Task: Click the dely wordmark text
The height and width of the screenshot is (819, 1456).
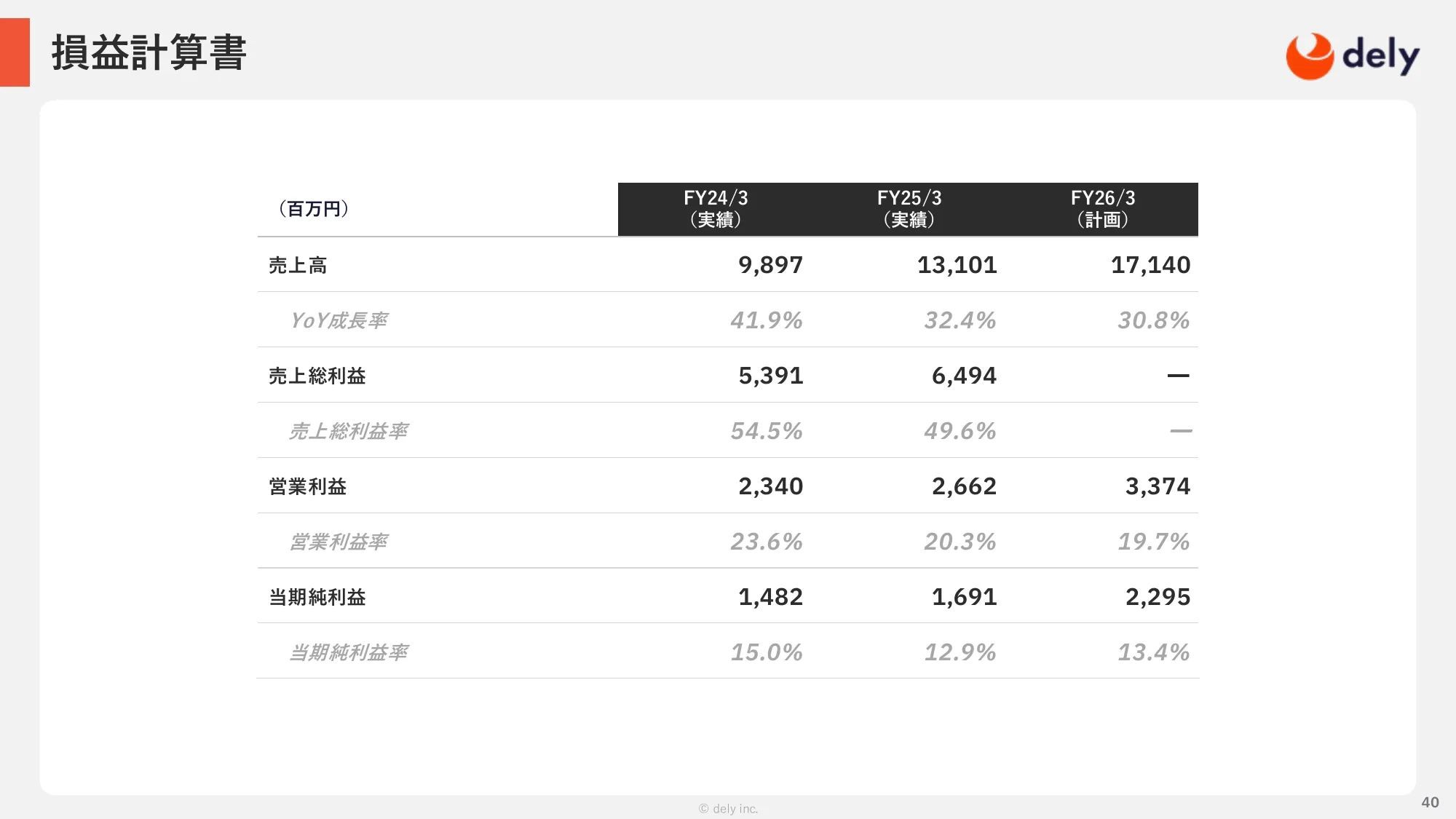Action: [1380, 55]
